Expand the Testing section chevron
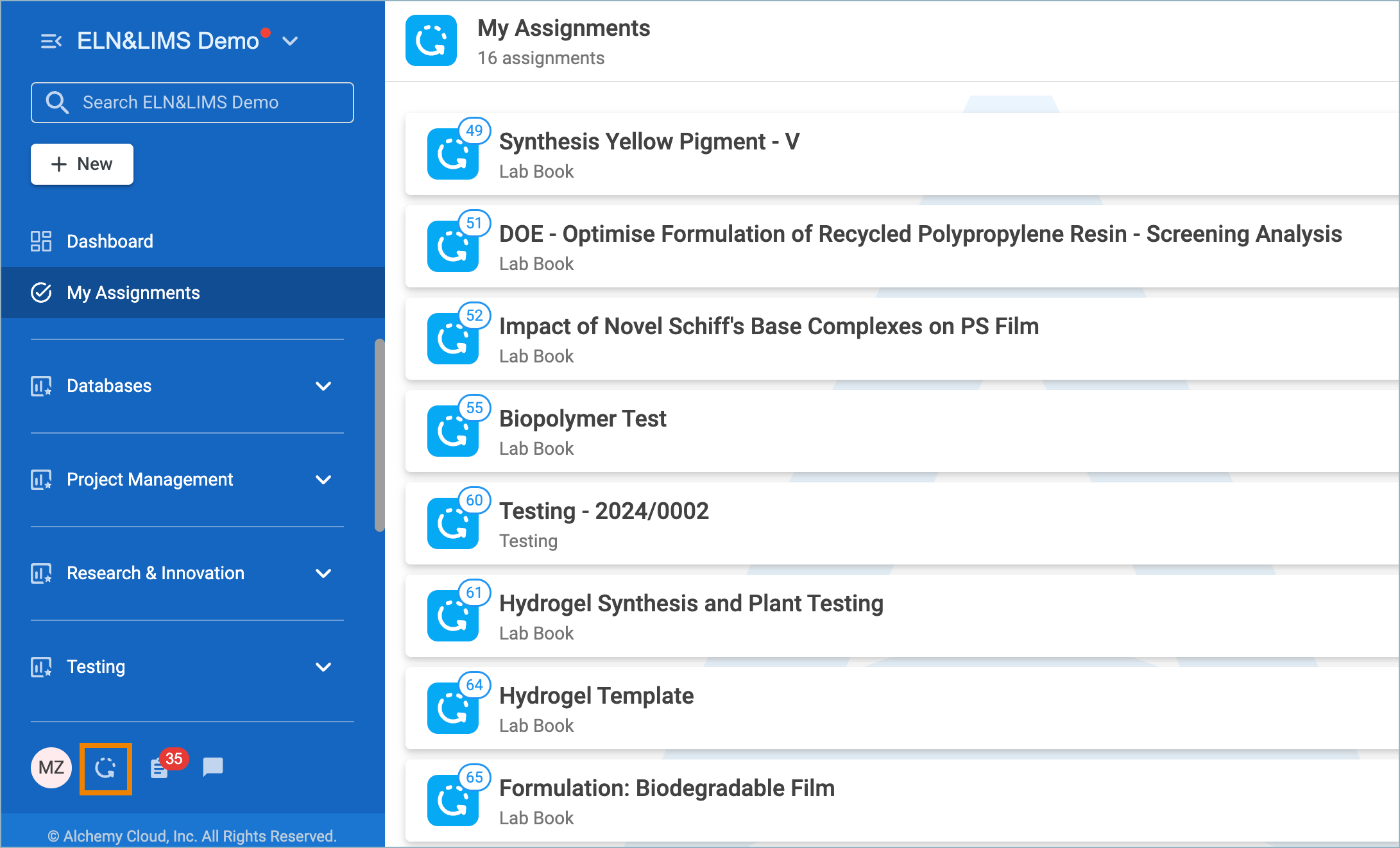Viewport: 1400px width, 848px height. tap(323, 667)
